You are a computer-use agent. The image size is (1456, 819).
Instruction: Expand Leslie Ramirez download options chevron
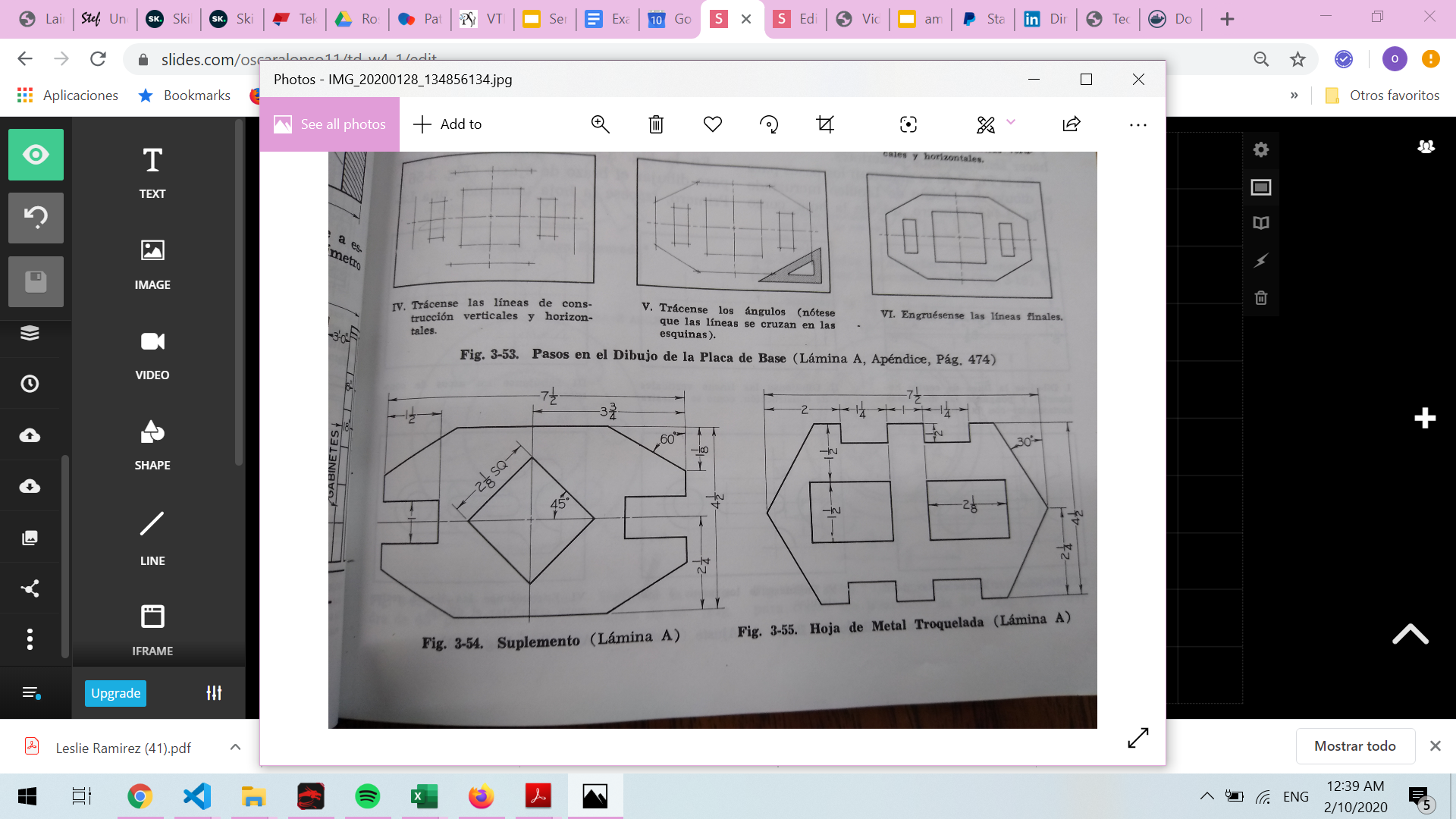point(235,747)
